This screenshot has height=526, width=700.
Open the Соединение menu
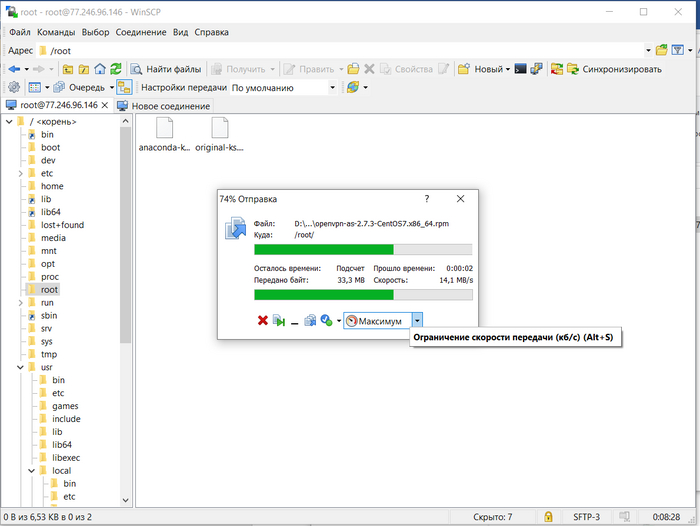pyautogui.click(x=141, y=32)
